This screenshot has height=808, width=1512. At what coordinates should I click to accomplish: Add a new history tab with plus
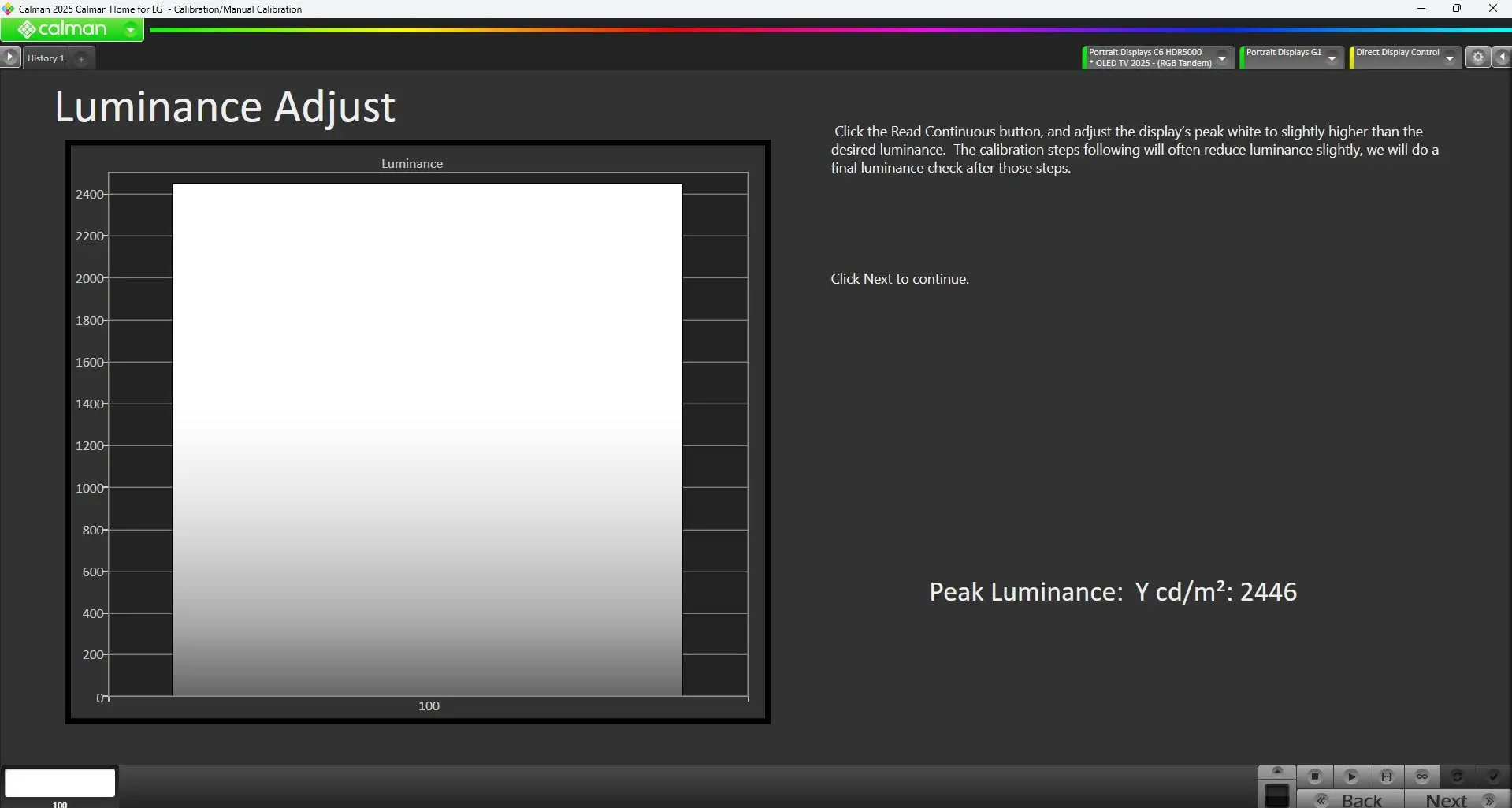81,58
